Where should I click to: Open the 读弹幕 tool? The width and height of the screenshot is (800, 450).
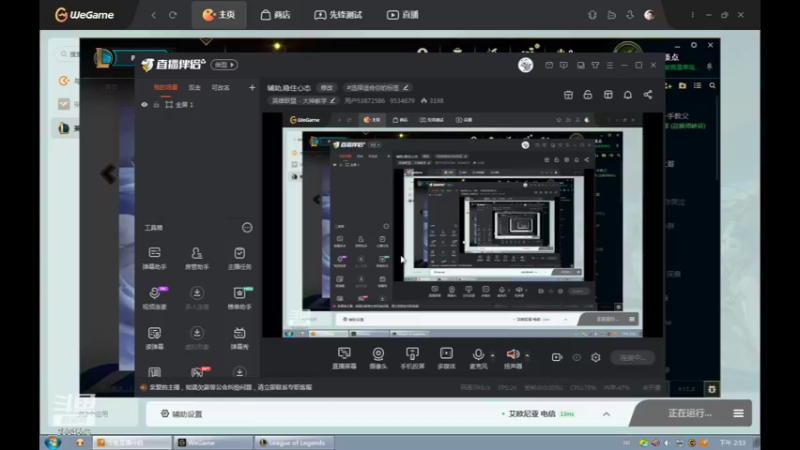(154, 338)
